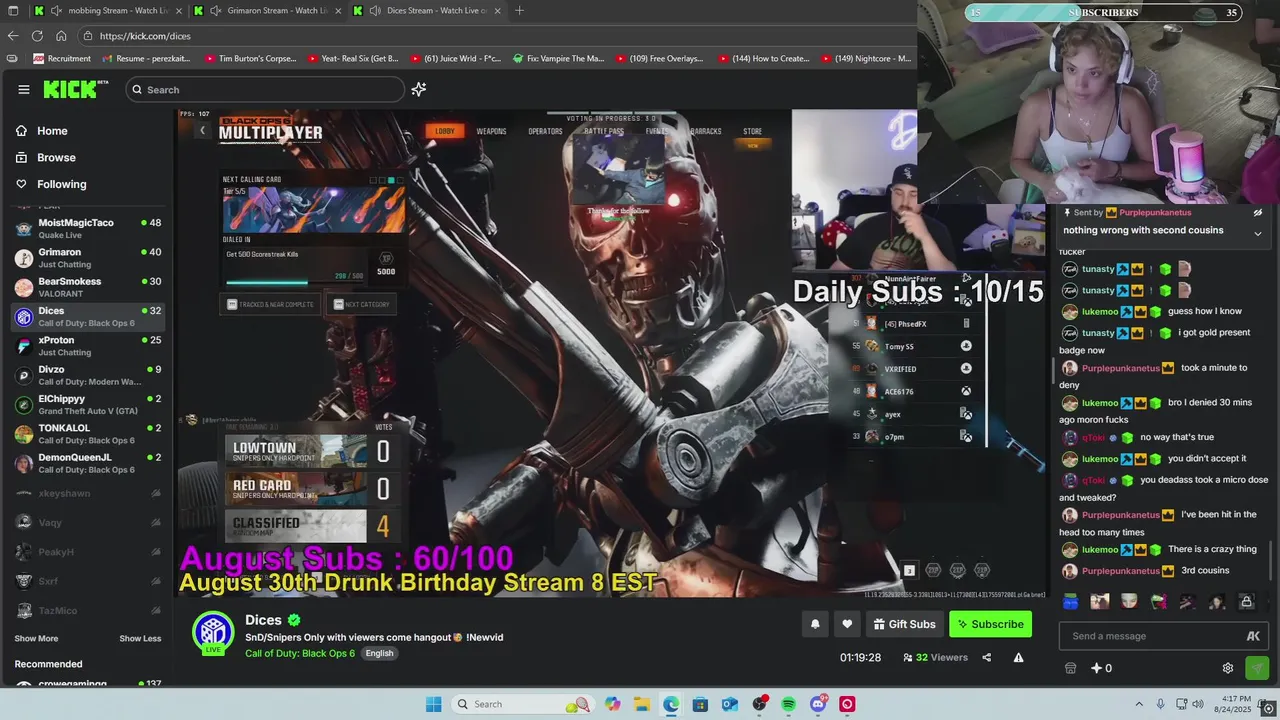Open the DemonQueenJL channel in the sidebar
The width and height of the screenshot is (1280, 720).
click(x=87, y=463)
